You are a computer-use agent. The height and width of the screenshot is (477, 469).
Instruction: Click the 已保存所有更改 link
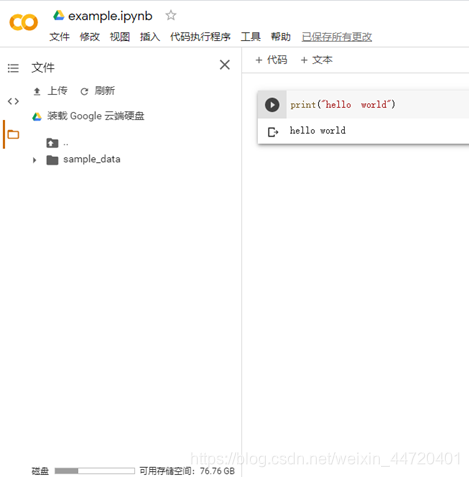(x=337, y=37)
